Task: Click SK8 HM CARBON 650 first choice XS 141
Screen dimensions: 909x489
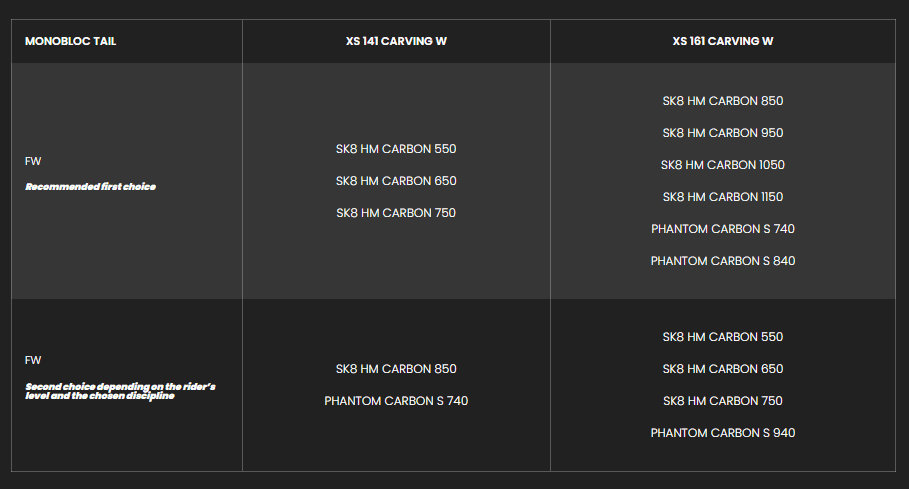Action: click(396, 181)
